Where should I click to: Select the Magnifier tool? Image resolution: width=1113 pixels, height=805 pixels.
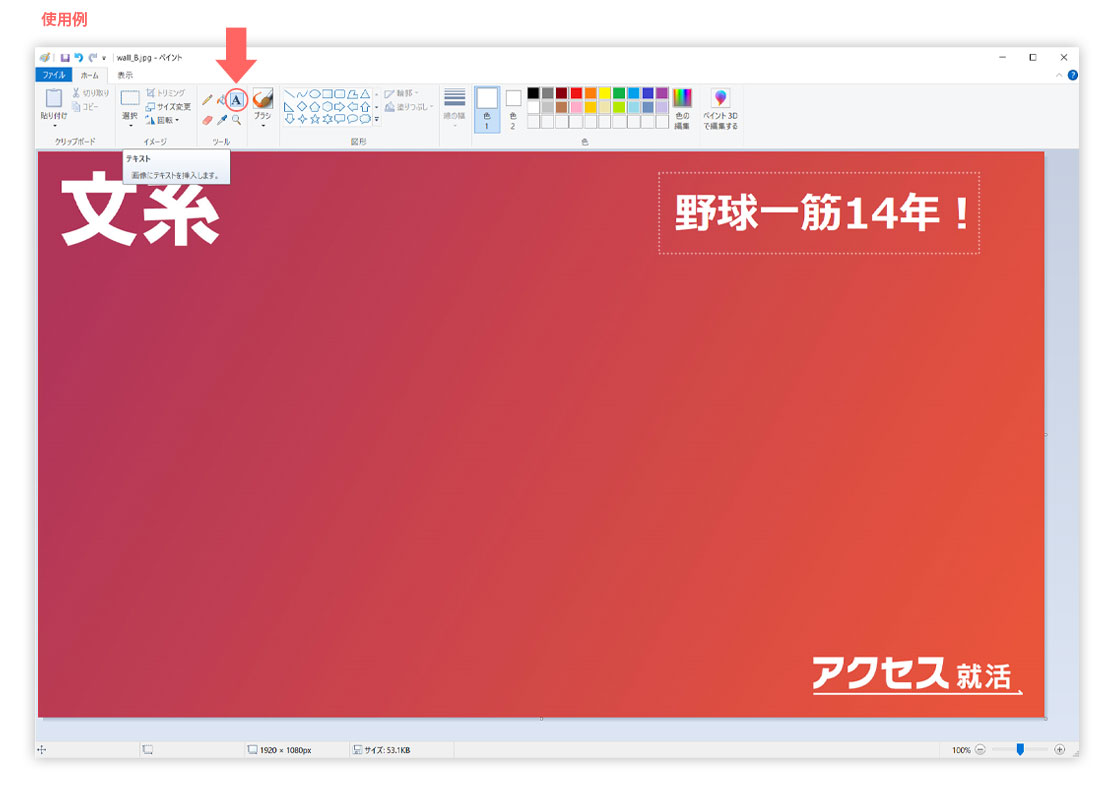click(237, 120)
